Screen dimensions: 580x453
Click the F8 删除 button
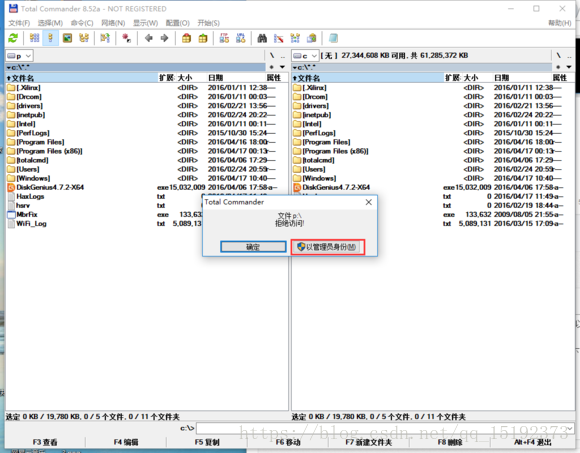[x=450, y=442]
